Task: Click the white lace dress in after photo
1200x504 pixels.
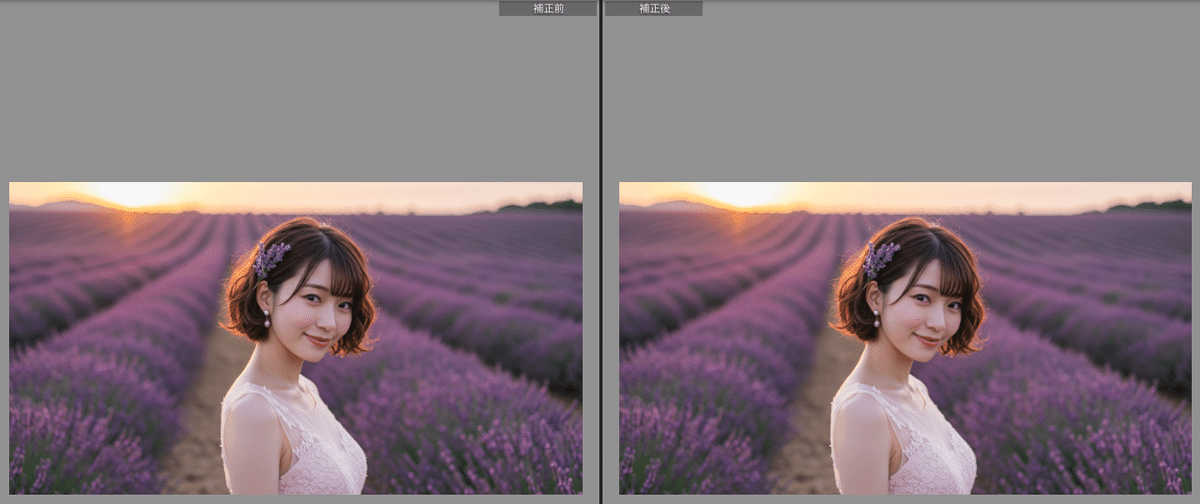Action: pos(920,450)
